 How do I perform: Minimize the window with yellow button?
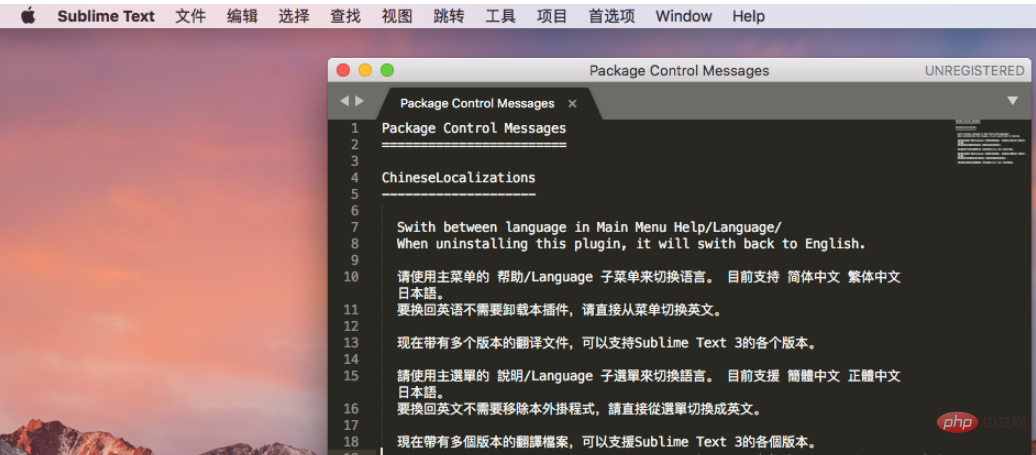(x=365, y=70)
